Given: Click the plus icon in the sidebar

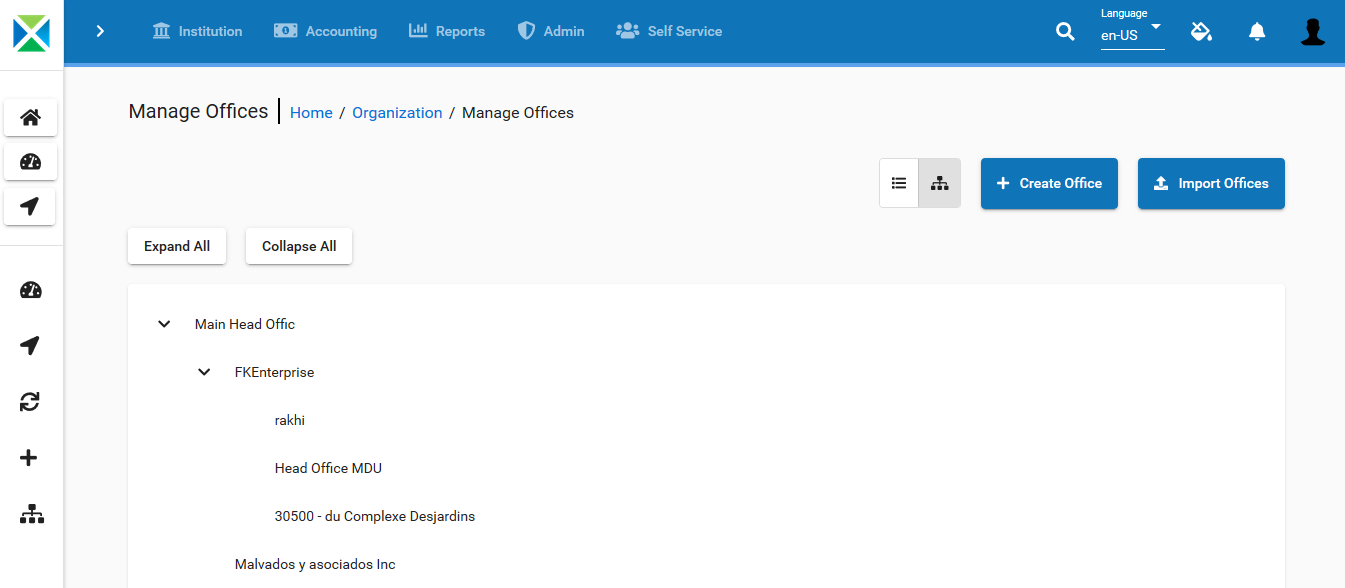Looking at the screenshot, I should point(29,458).
